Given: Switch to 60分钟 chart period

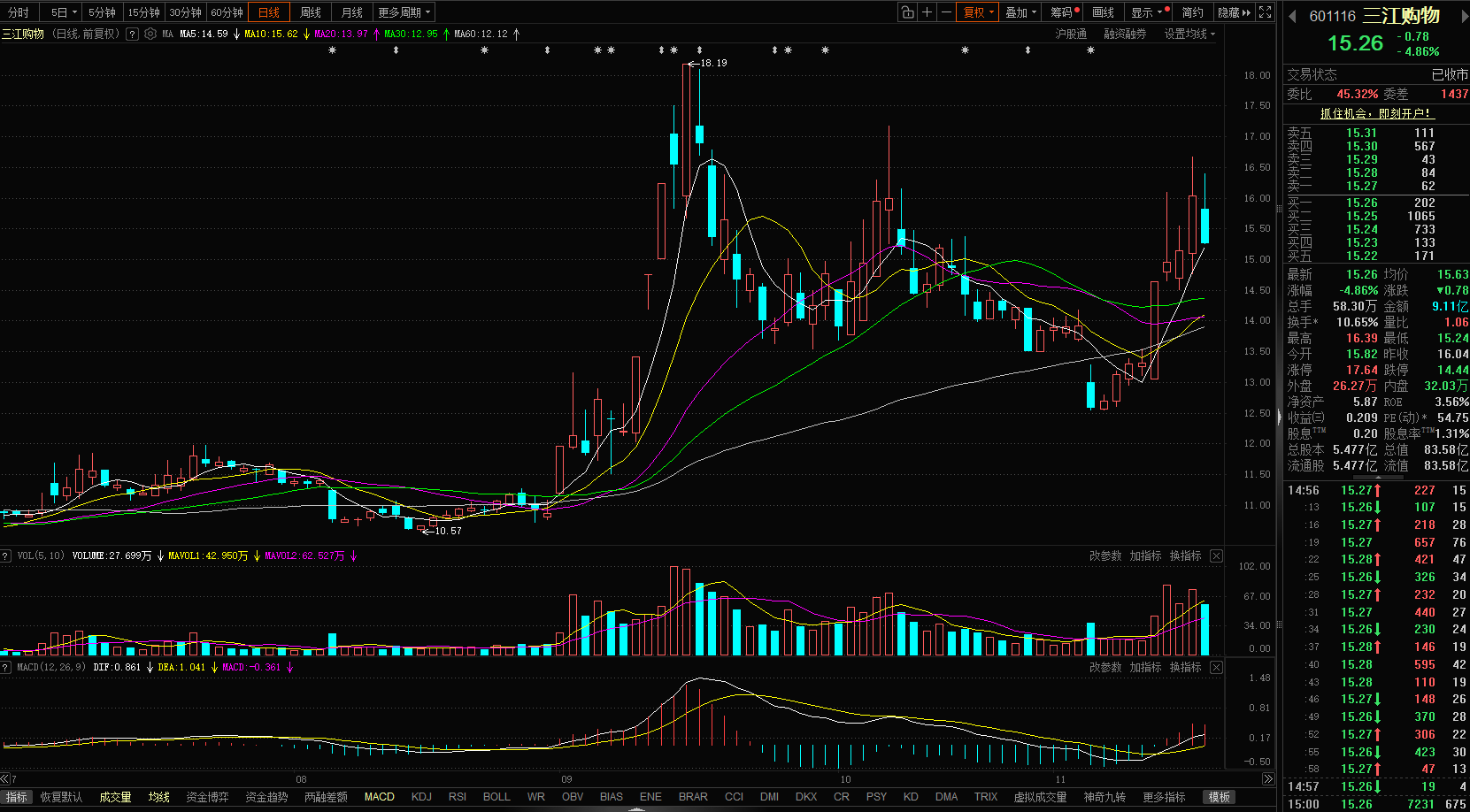Looking at the screenshot, I should click(227, 12).
